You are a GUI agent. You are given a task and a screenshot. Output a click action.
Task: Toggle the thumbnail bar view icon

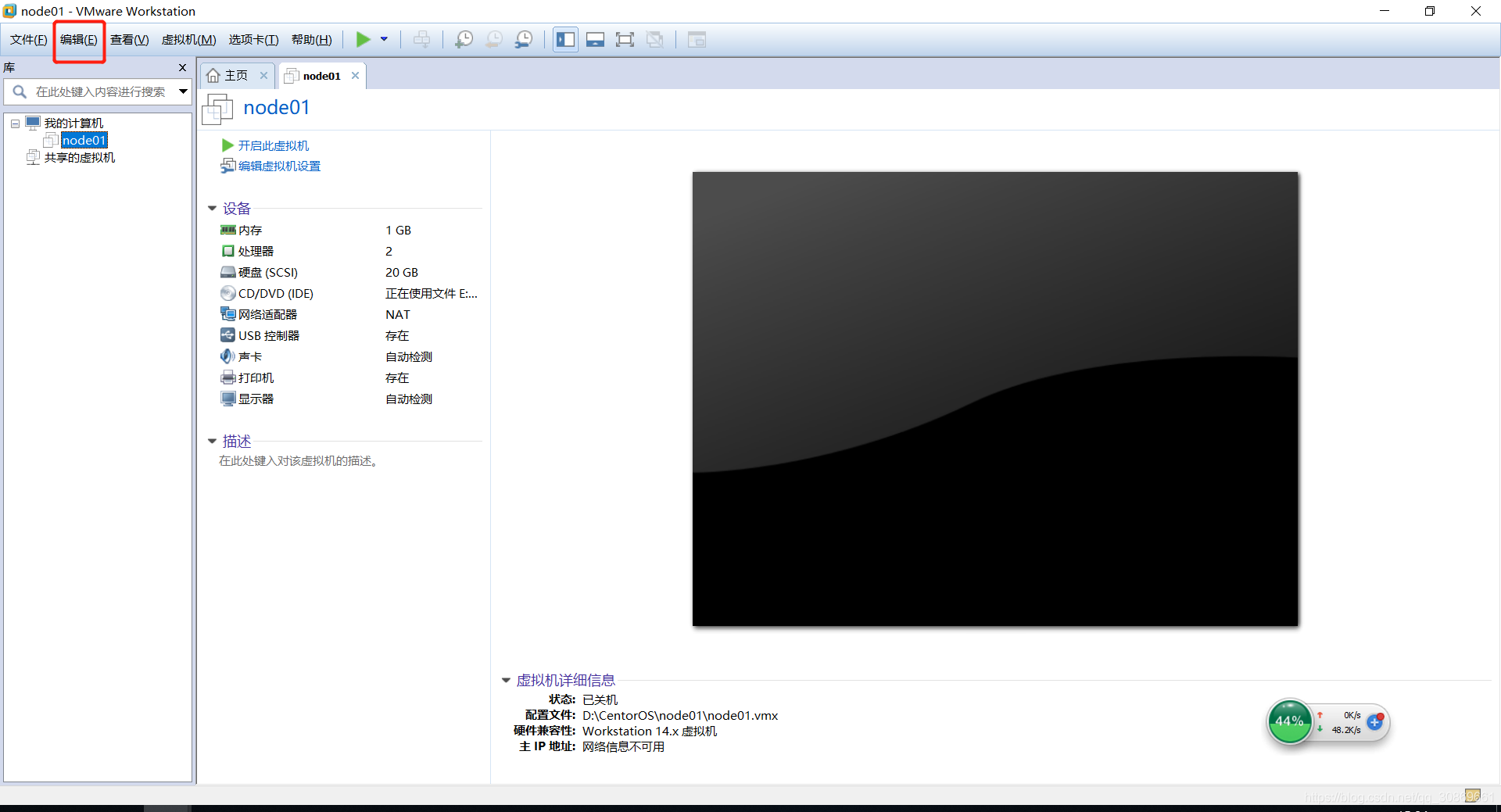click(595, 39)
